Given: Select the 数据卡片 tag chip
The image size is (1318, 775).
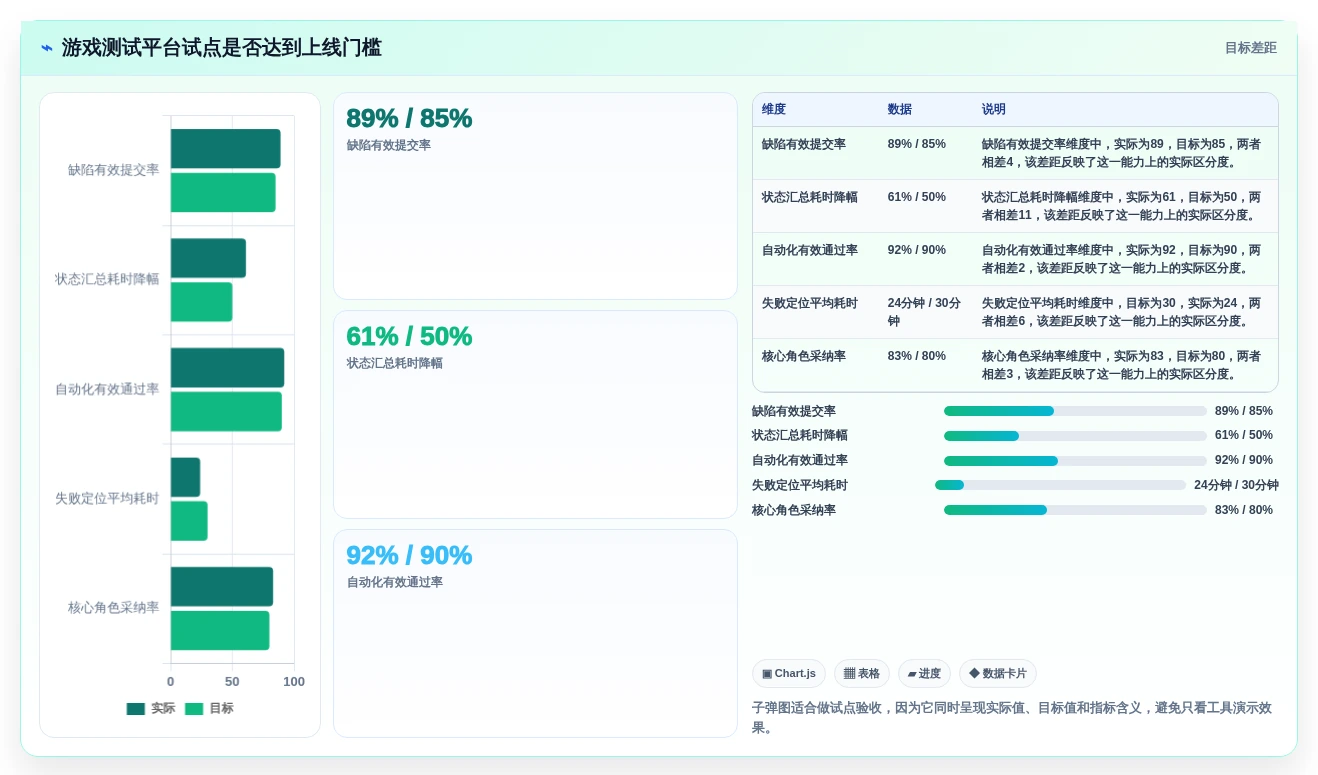Looking at the screenshot, I should tap(998, 673).
